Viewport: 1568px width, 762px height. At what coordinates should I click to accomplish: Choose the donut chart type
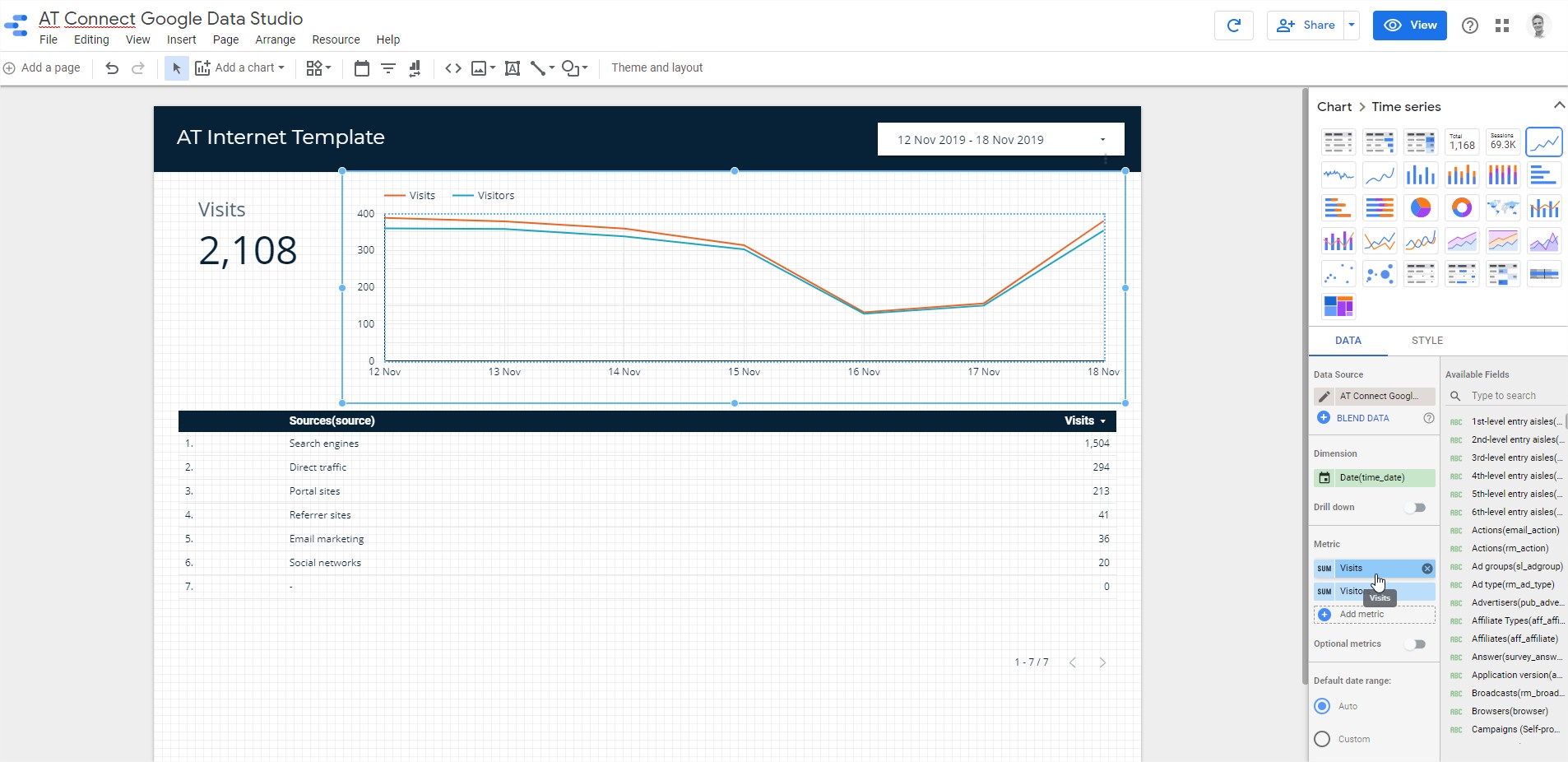pos(1462,207)
